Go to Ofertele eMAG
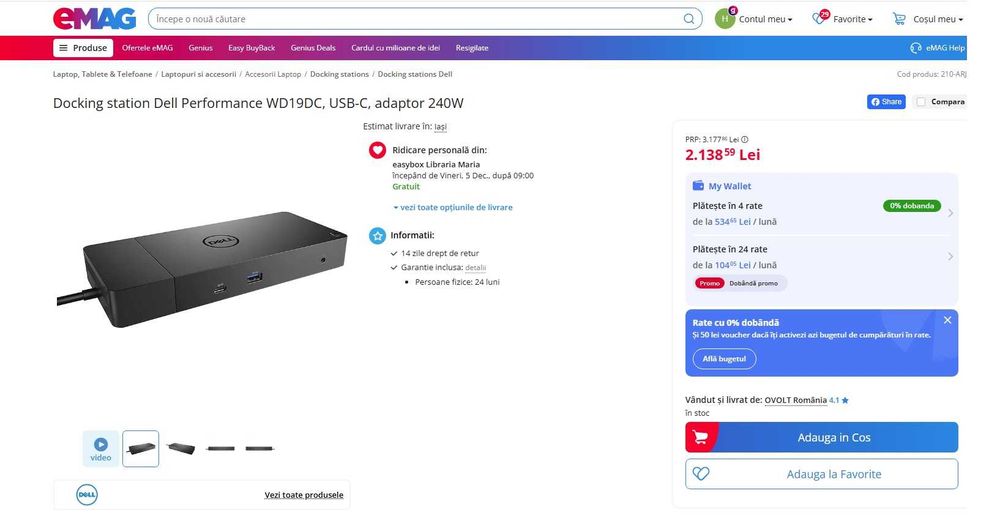1000x517 pixels. (147, 48)
